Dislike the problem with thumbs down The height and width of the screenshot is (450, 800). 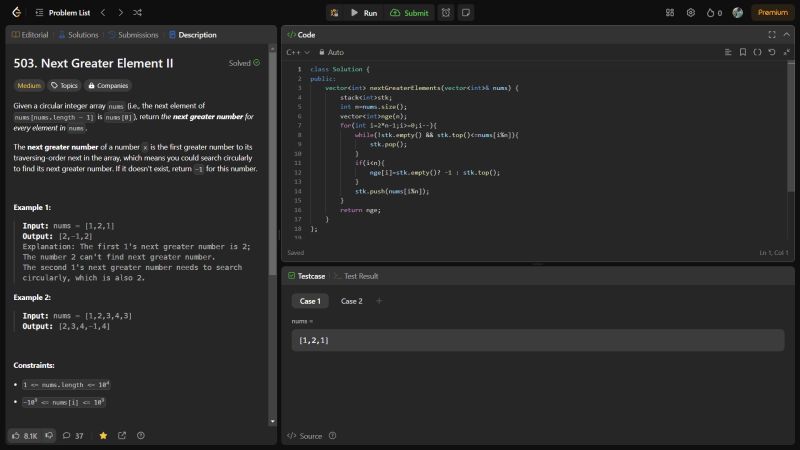coord(48,436)
